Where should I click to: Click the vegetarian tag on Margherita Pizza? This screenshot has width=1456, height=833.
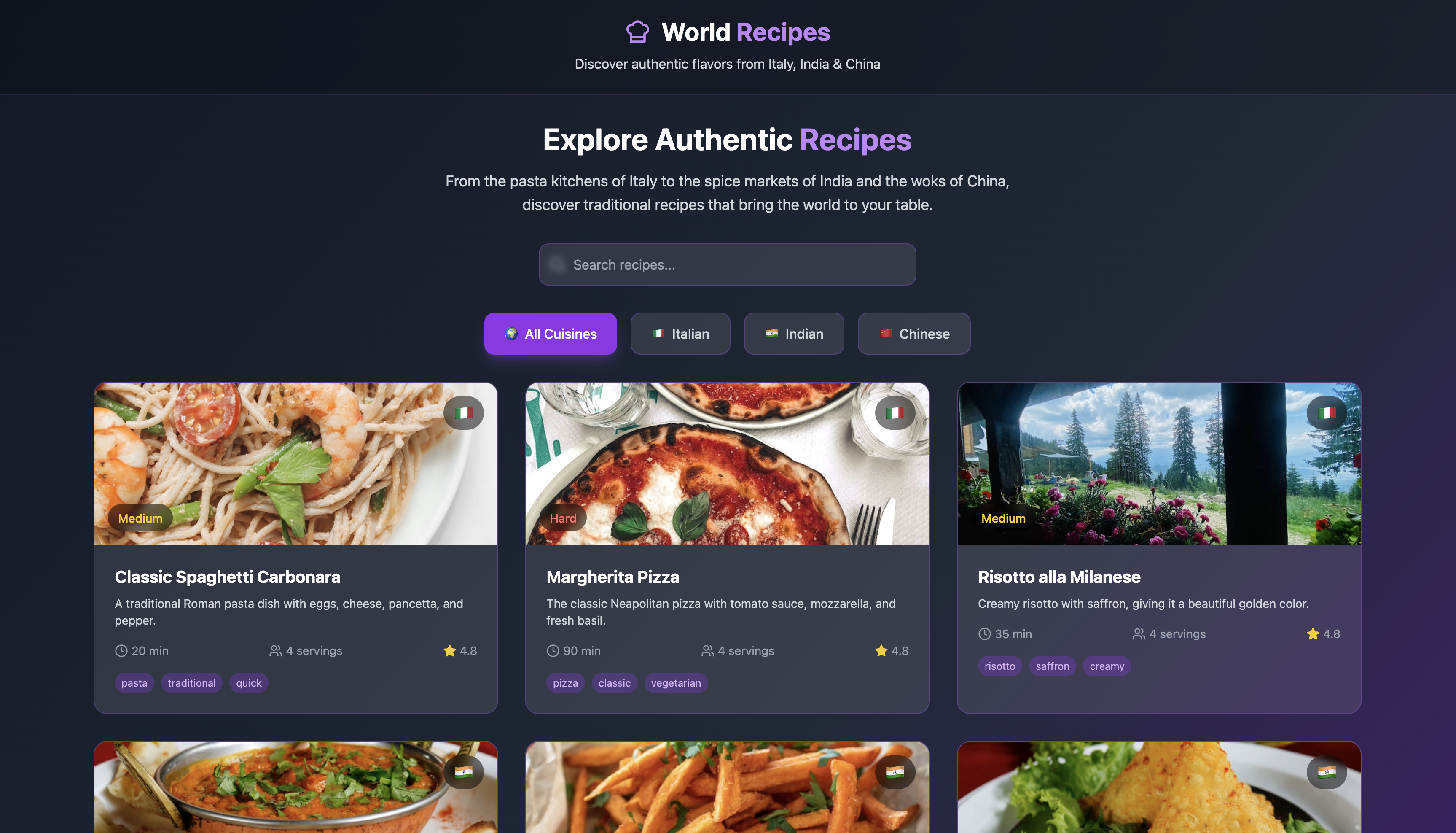tap(676, 683)
